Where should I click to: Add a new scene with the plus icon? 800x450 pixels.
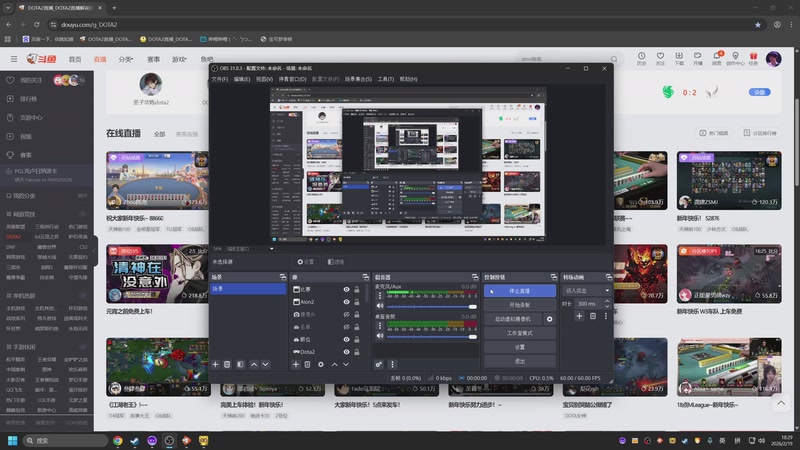216,364
